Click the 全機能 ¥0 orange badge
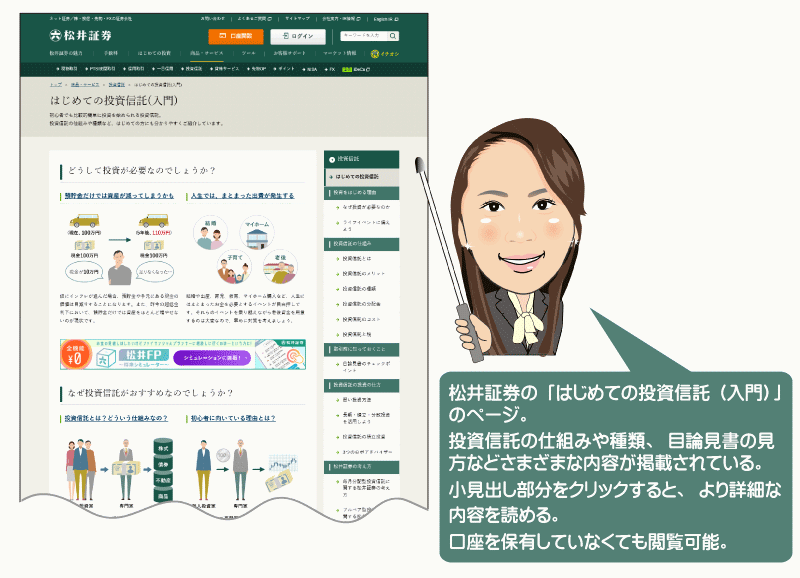 76,354
